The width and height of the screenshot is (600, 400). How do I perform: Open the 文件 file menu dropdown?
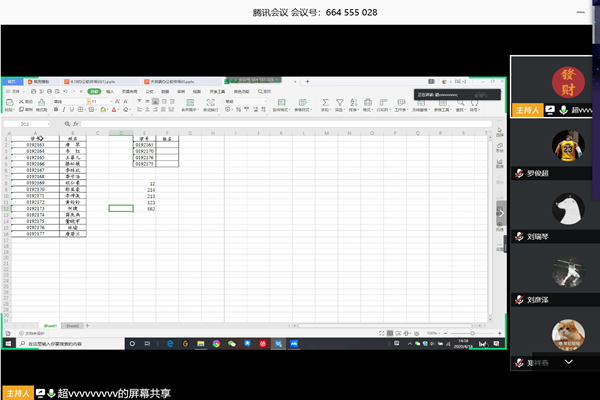tap(16, 90)
